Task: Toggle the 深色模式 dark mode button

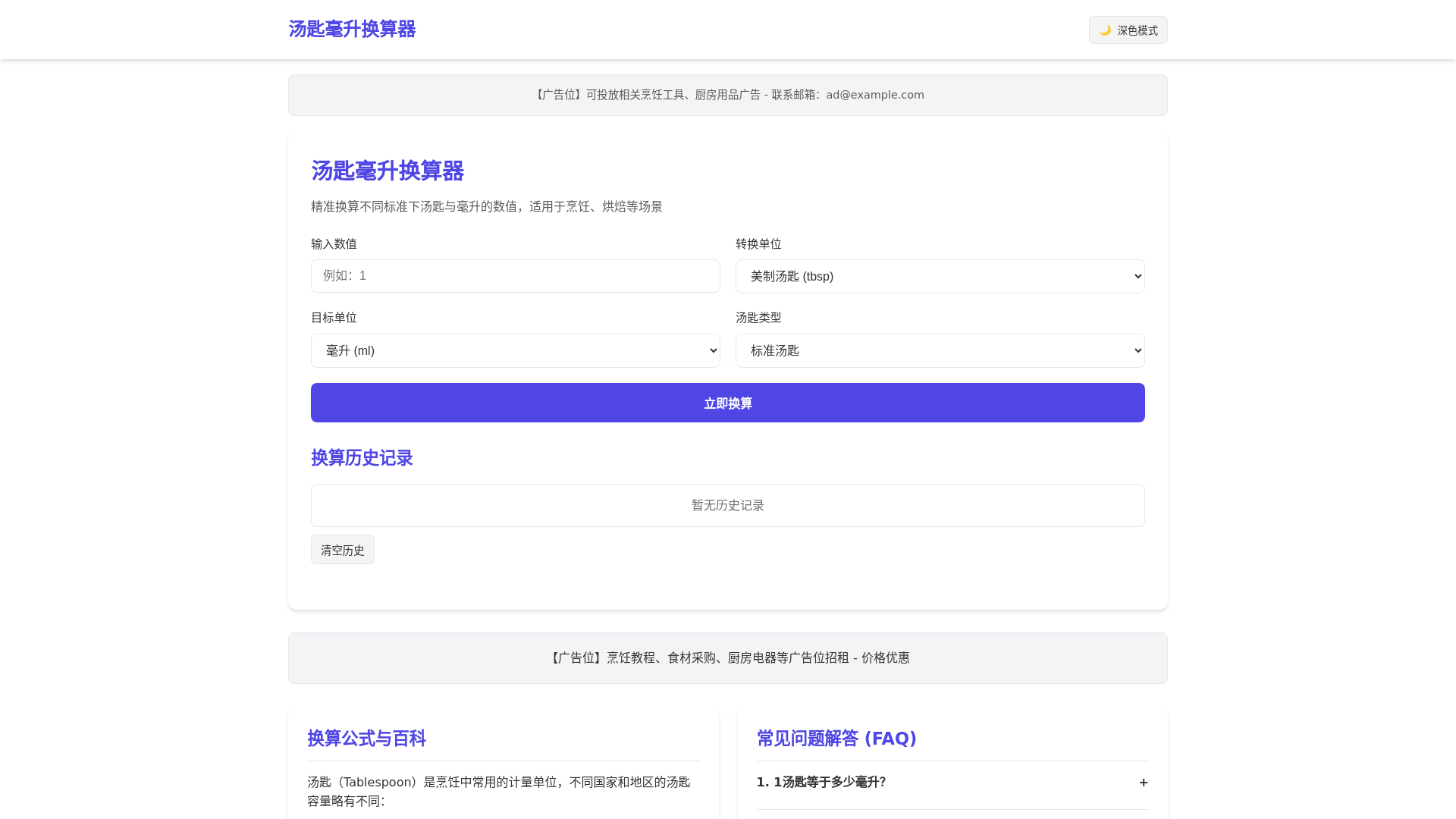Action: (x=1128, y=30)
